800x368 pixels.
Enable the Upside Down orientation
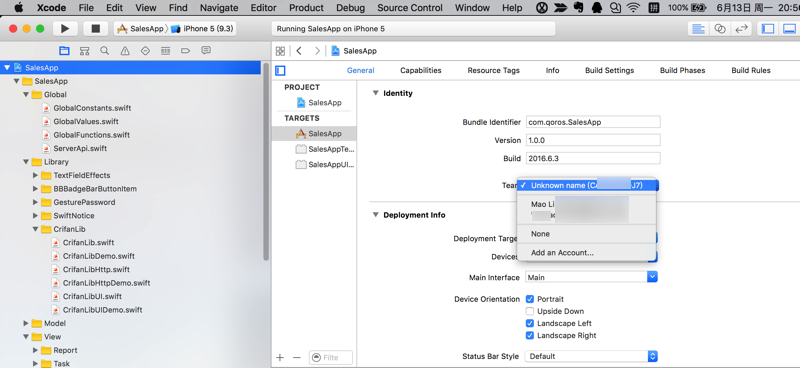tap(530, 311)
